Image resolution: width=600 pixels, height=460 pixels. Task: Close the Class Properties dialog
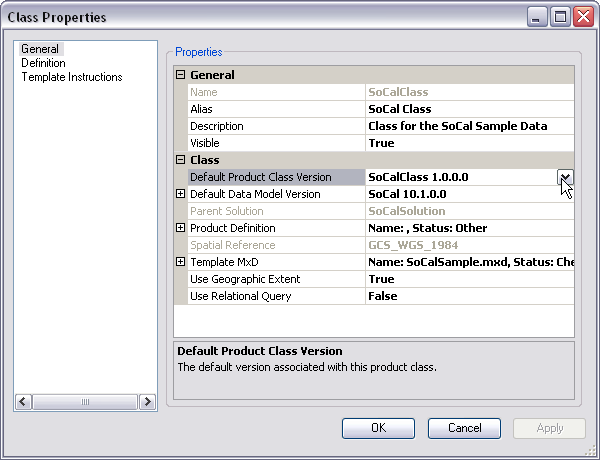click(582, 16)
